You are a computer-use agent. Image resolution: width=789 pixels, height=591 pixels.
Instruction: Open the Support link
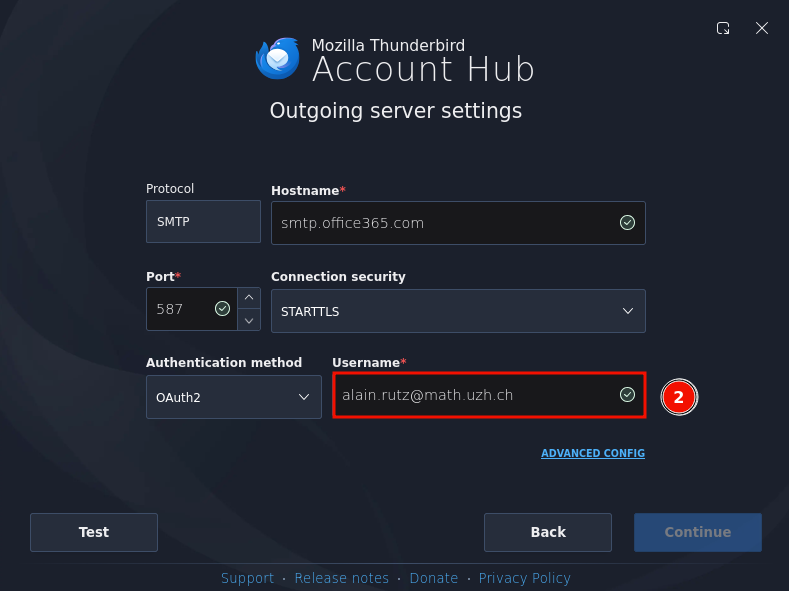click(x=248, y=578)
